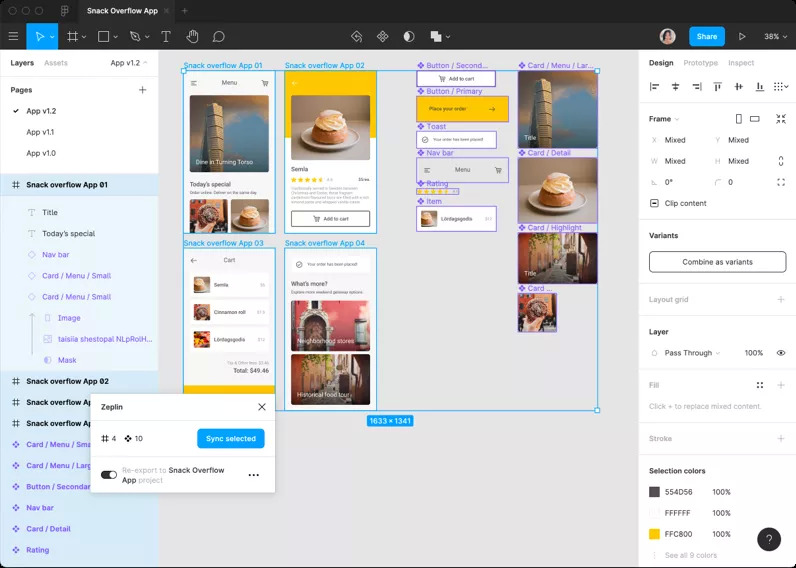
Task: Add a new page with plus icon
Action: 142,90
